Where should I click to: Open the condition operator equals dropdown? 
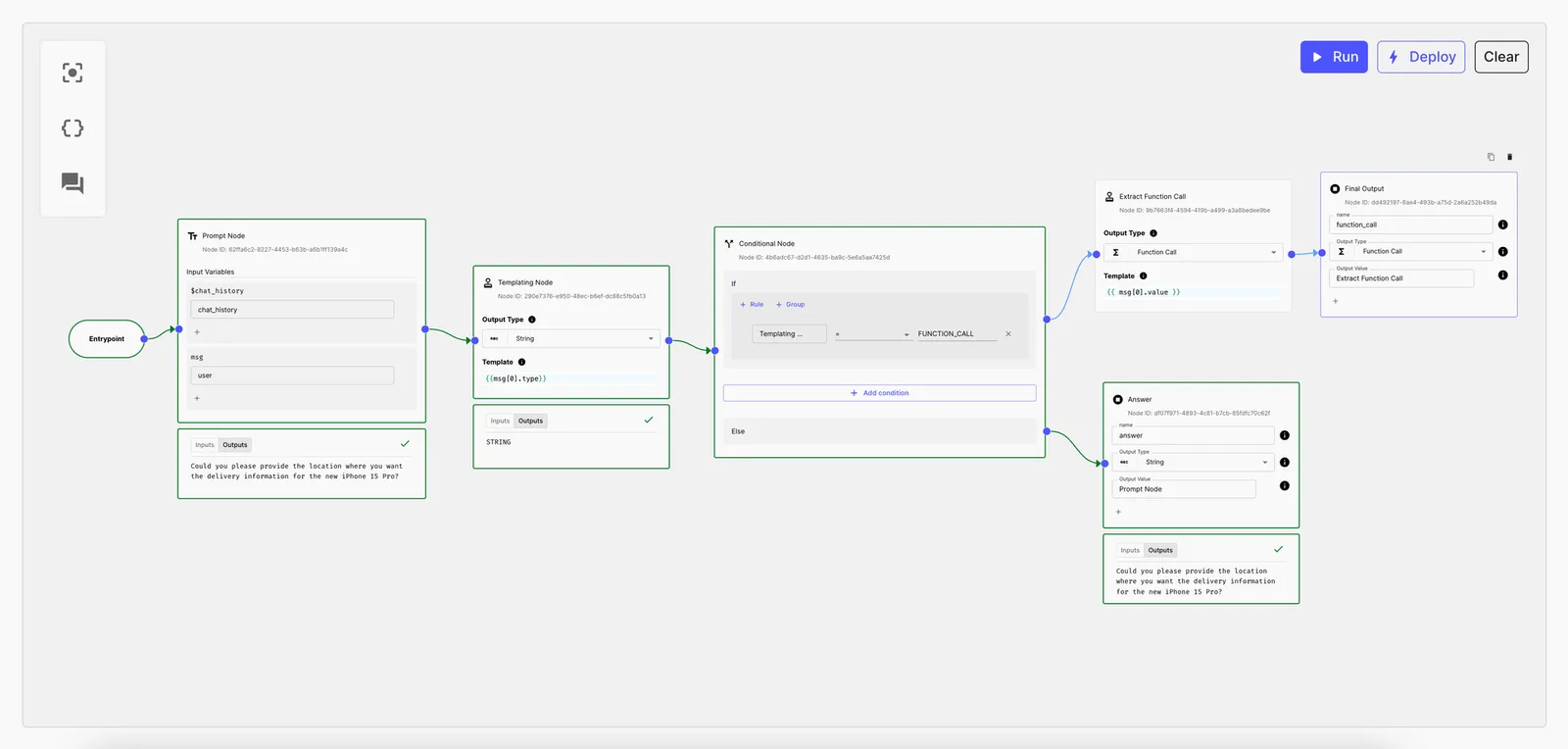[x=872, y=334]
